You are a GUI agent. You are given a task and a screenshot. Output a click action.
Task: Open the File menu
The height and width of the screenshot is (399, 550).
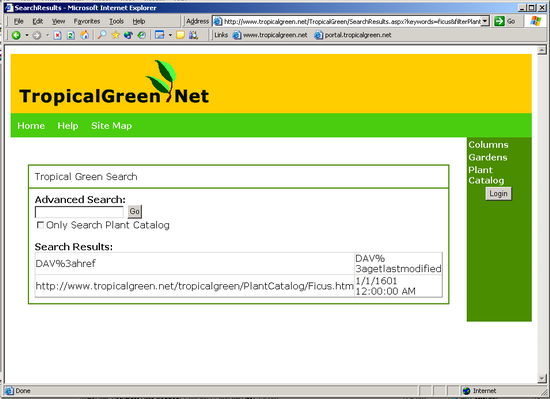point(19,21)
